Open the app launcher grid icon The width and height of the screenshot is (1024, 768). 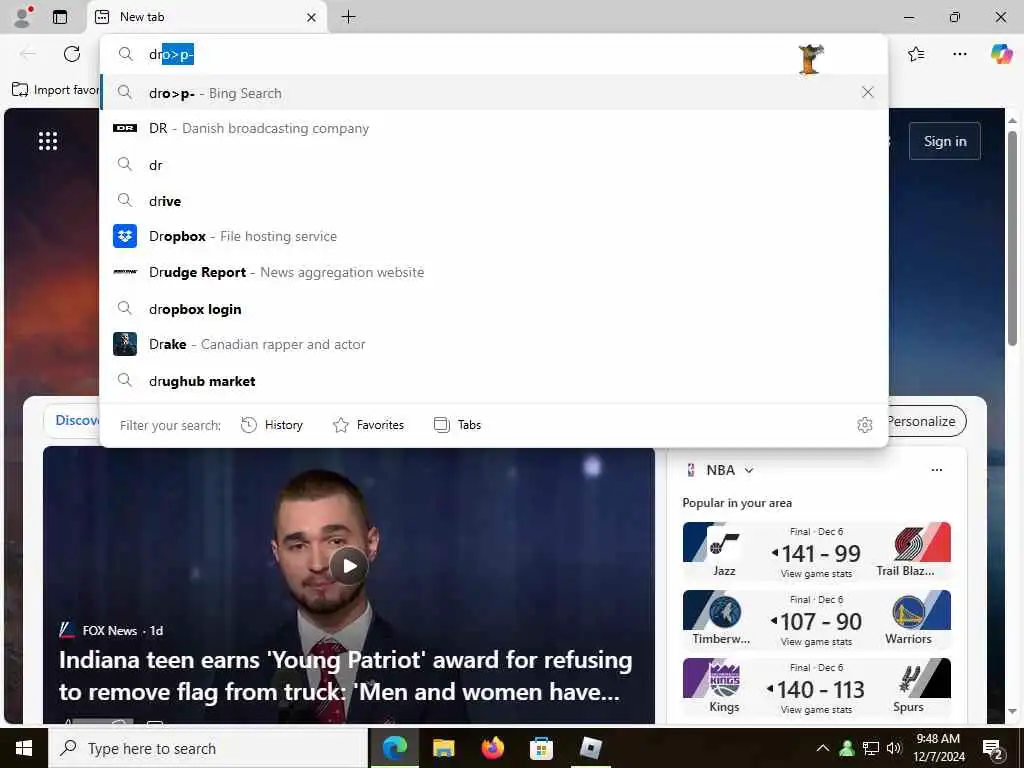coord(48,141)
